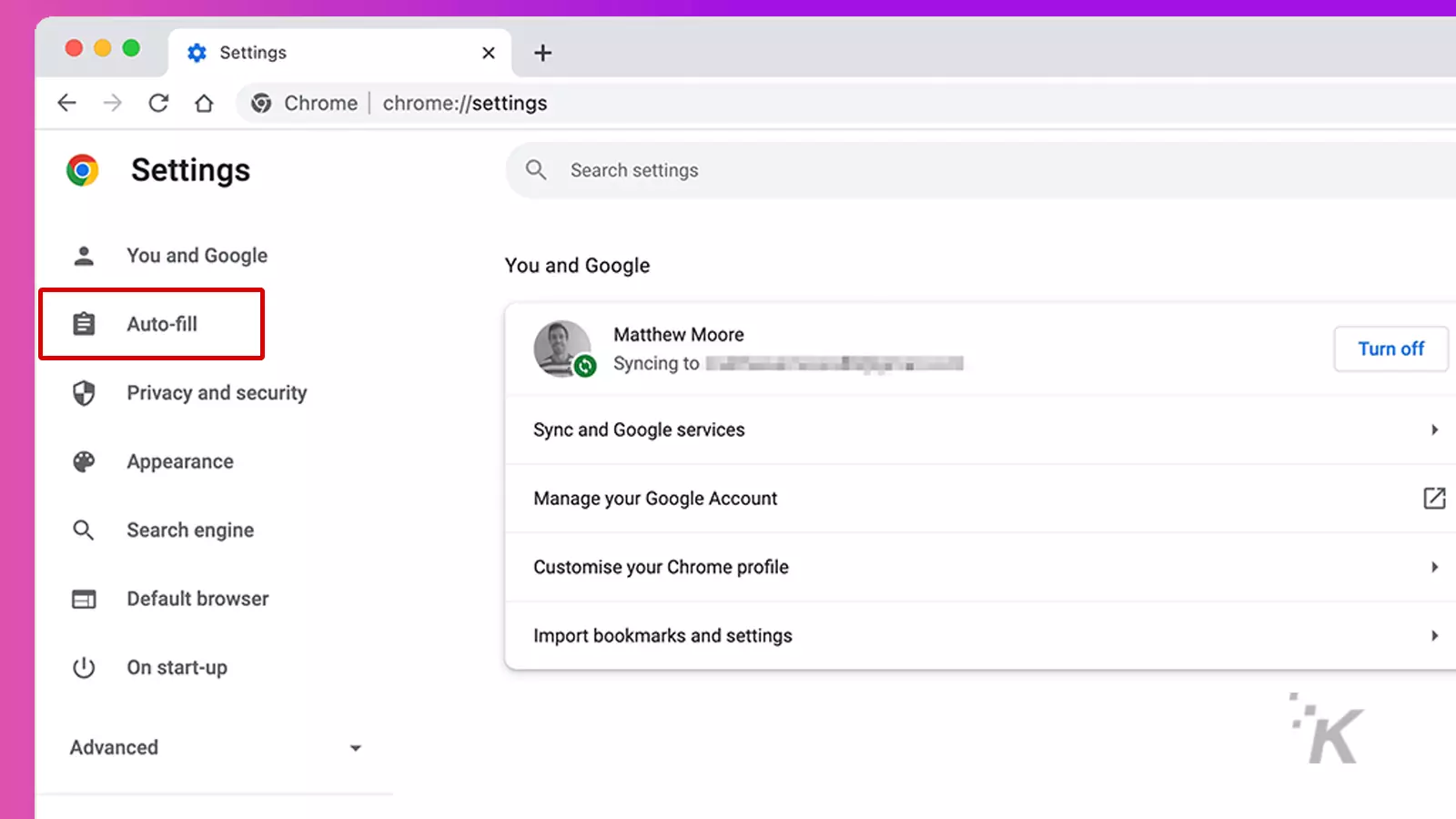Viewport: 1456px width, 819px height.
Task: Click the arrow on Customise your Chrome profile row
Action: click(1434, 567)
